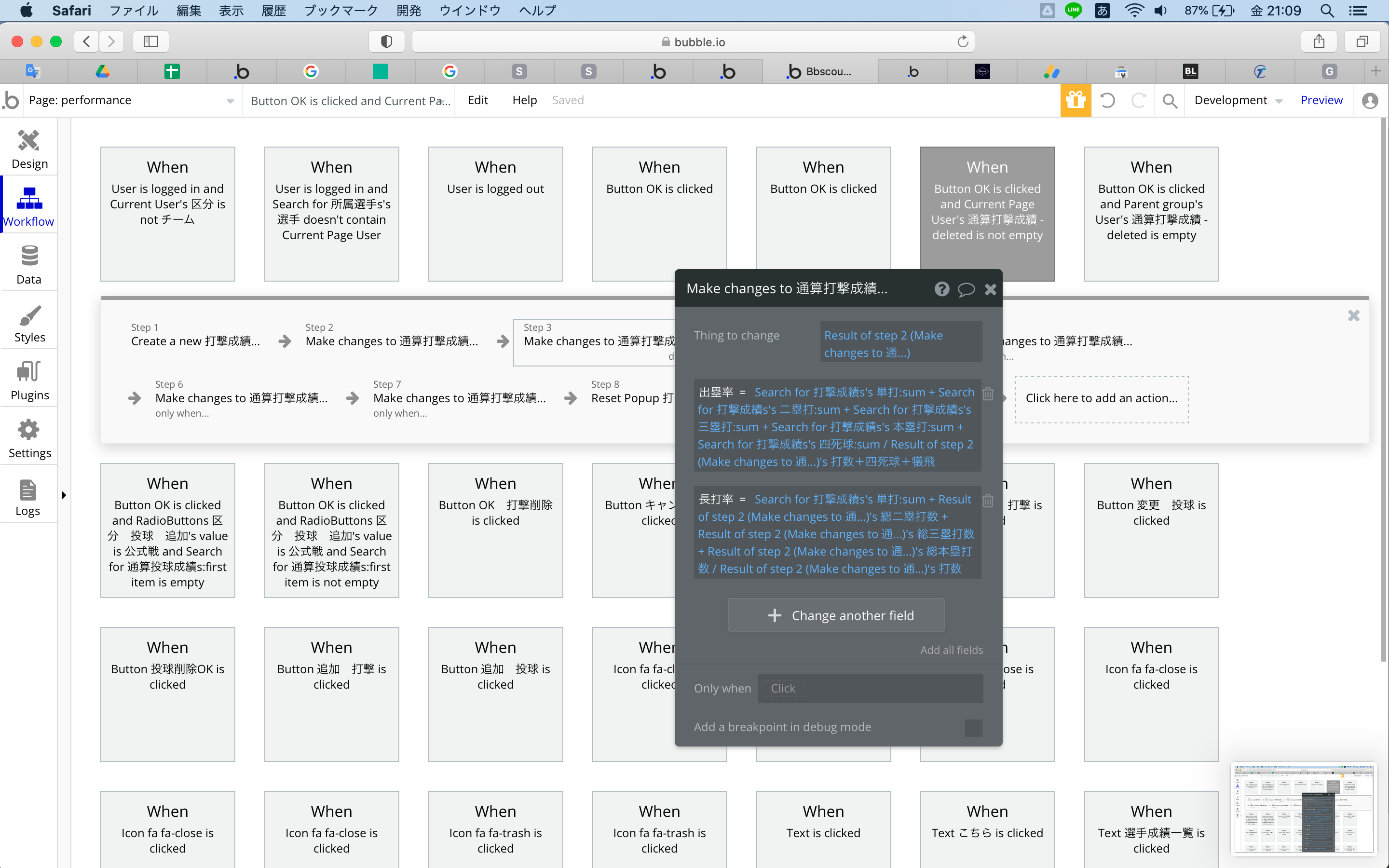Expand the Page: performance dropdown
The width and height of the screenshot is (1389, 868).
(x=230, y=101)
